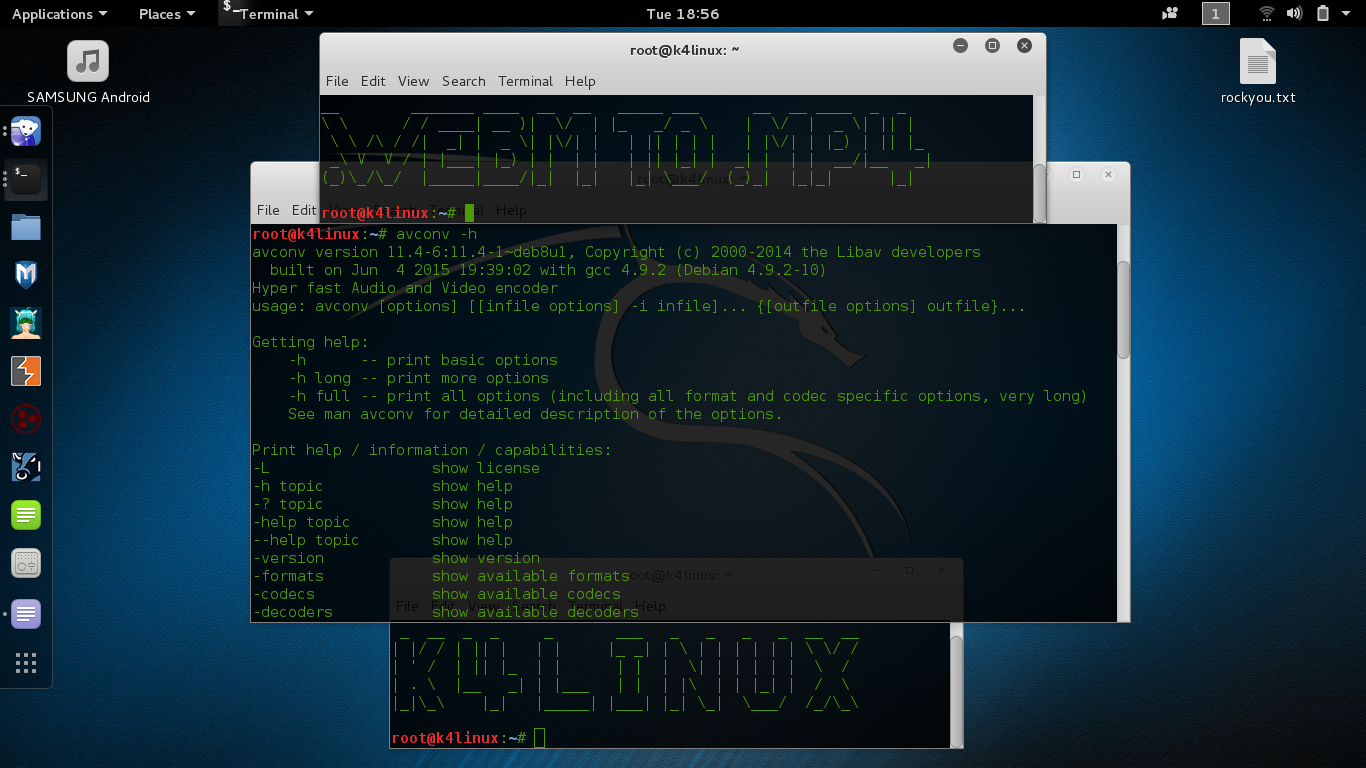Show all applications grid in dock

click(x=26, y=662)
